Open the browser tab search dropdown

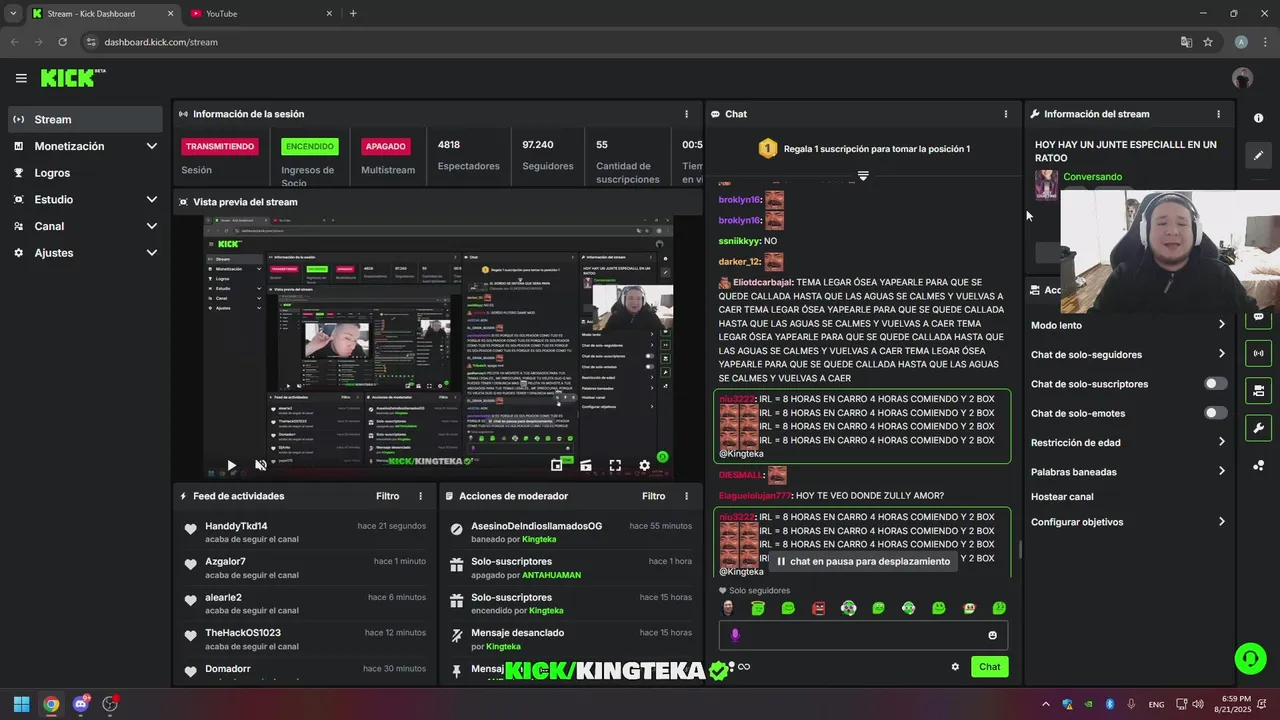coord(13,14)
